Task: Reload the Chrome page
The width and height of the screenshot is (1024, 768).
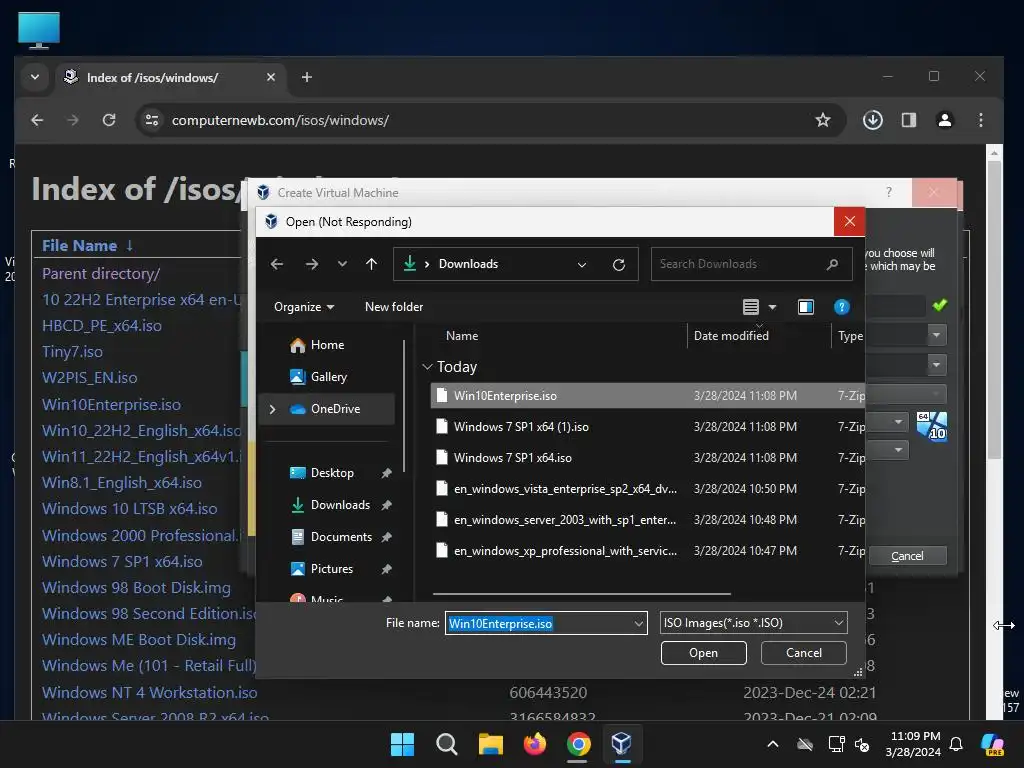Action: coord(109,120)
